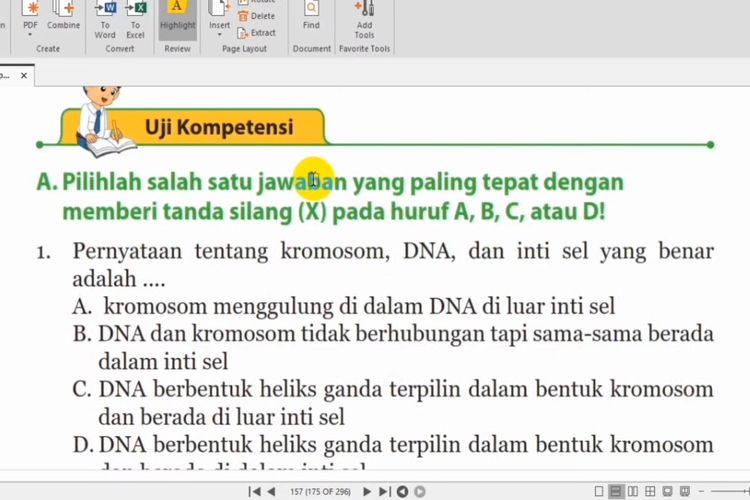Click the page number field 157
The width and height of the screenshot is (750, 500).
click(320, 491)
